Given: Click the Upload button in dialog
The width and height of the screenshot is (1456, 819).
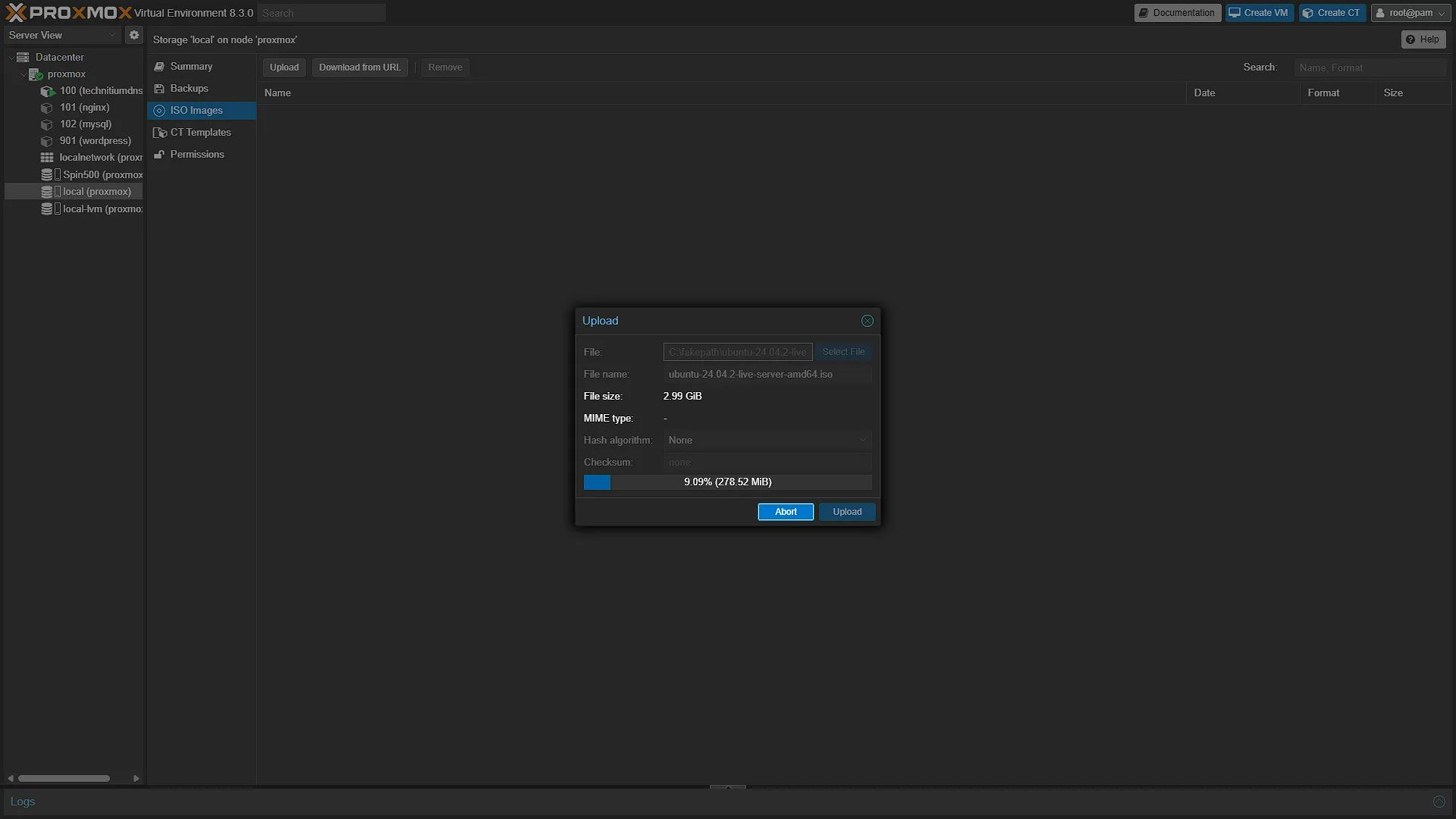Looking at the screenshot, I should [847, 512].
